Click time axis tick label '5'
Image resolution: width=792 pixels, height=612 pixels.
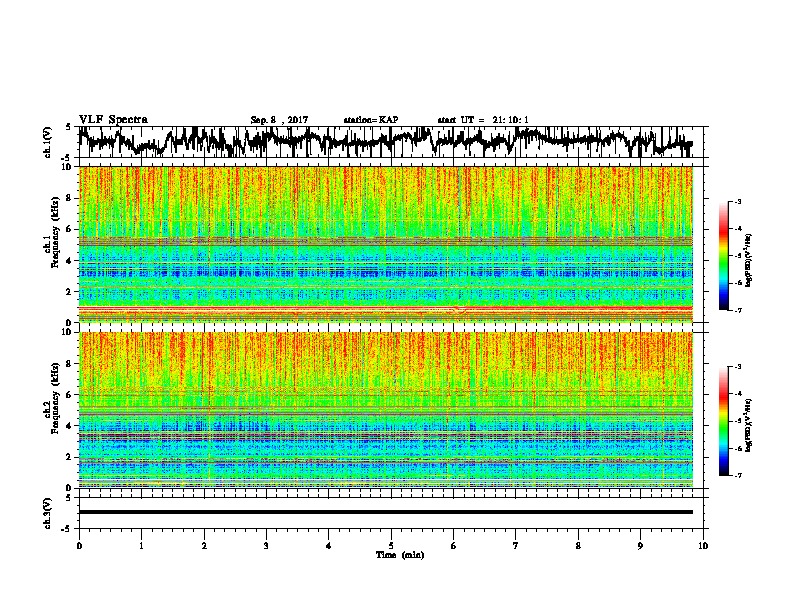point(391,546)
